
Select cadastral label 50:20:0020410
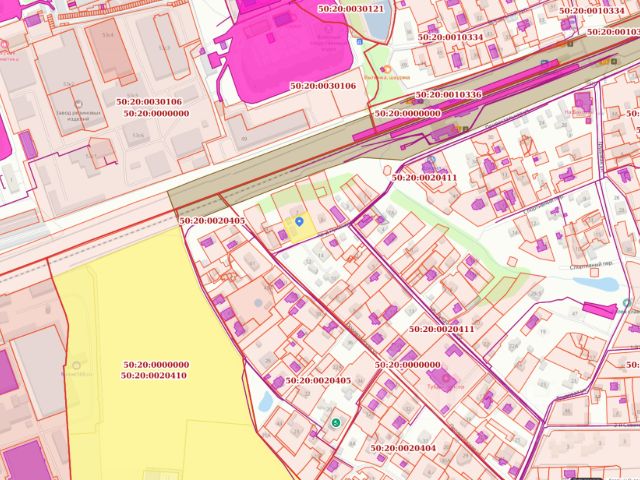click(154, 375)
